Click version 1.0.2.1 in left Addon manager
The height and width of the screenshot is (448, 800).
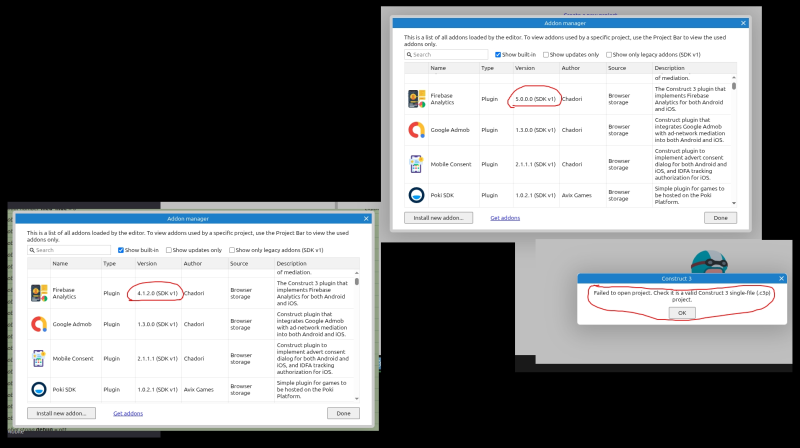(x=157, y=389)
